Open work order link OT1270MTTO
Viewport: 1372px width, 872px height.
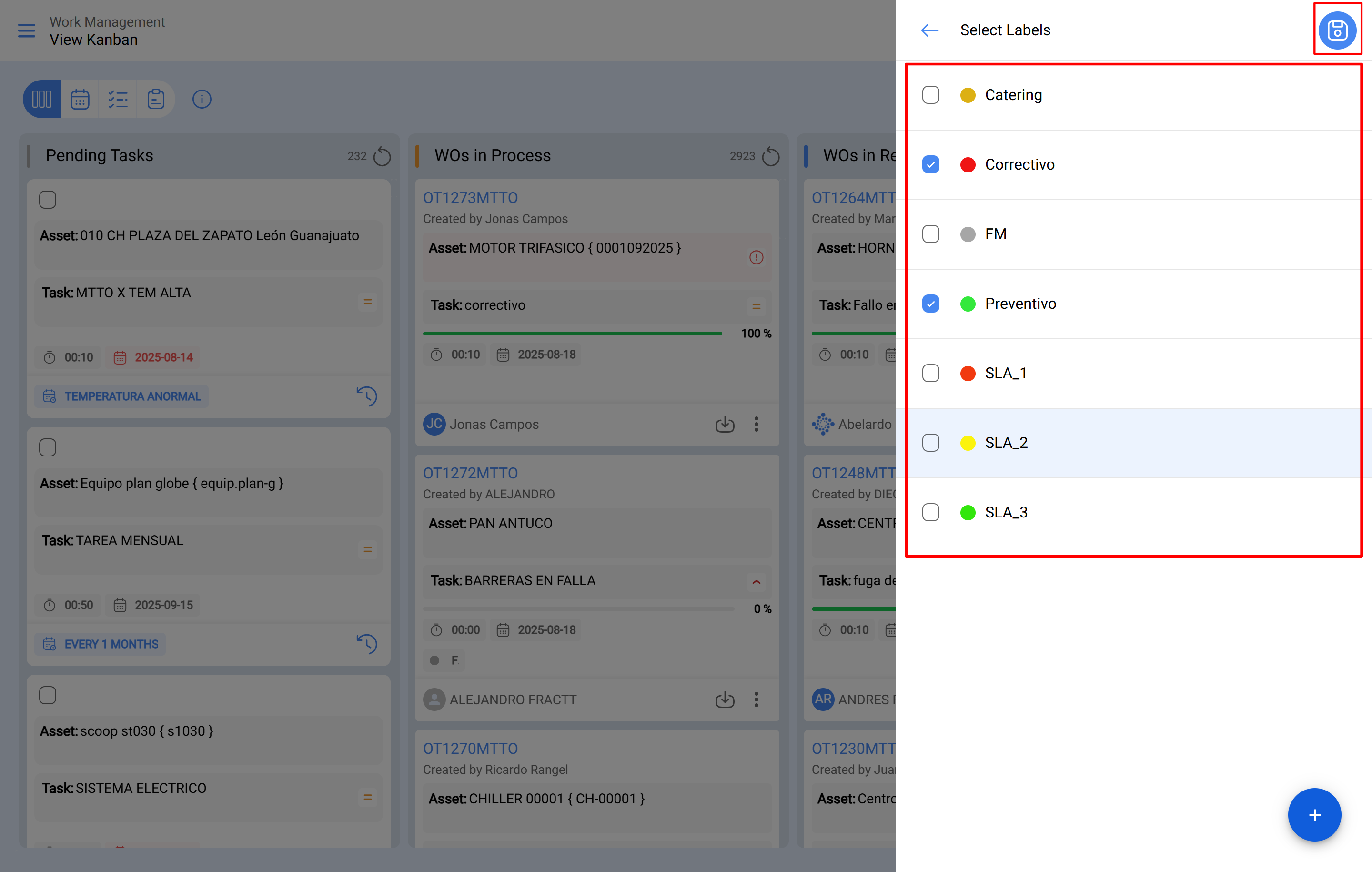pos(470,748)
